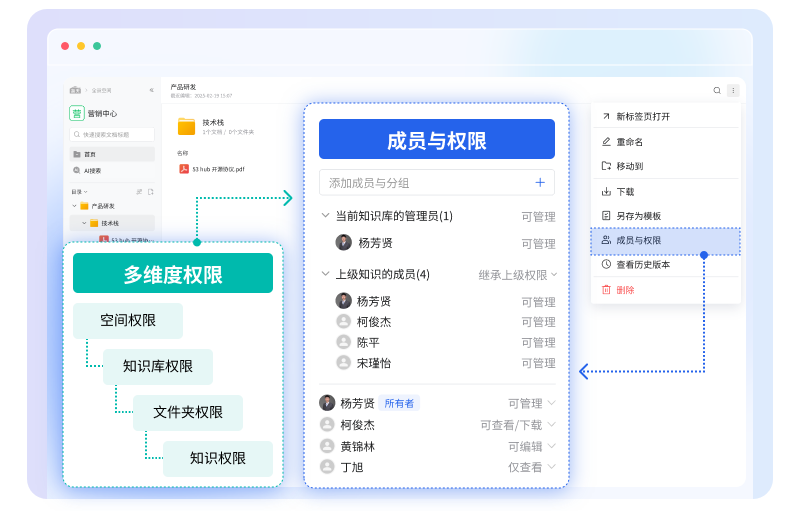Click the sort icon beside 目录
This screenshot has width=805, height=520.
[139, 191]
